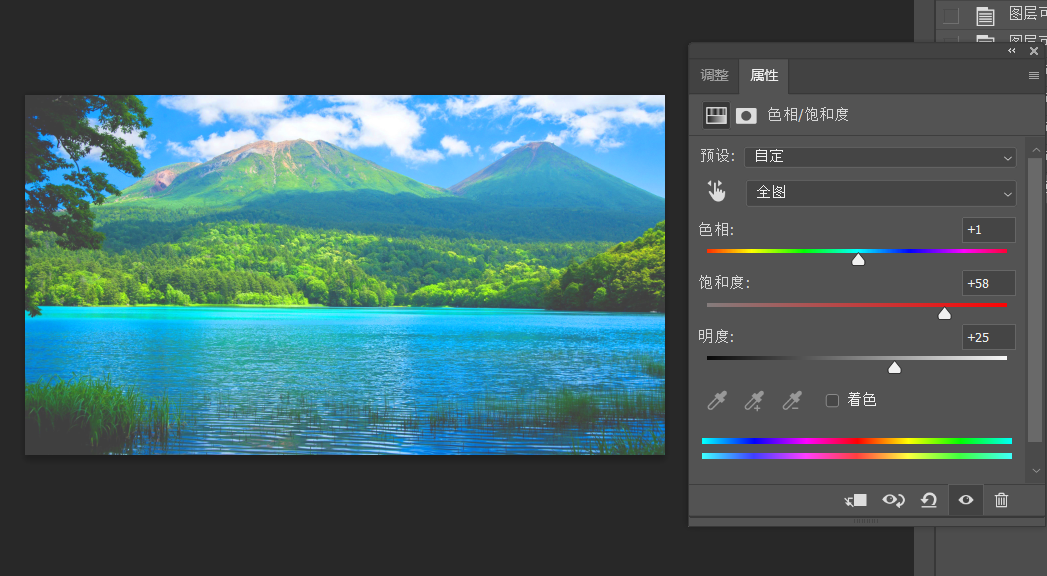Click the 明度 lightness slider handle

[x=894, y=367]
